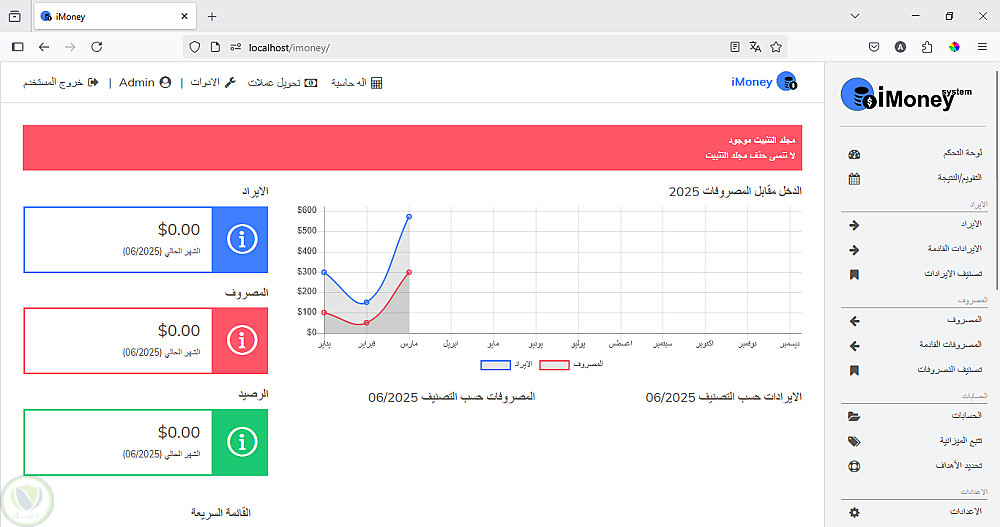Click the اله حاسبة calculator link
The image size is (1000, 527).
(349, 83)
